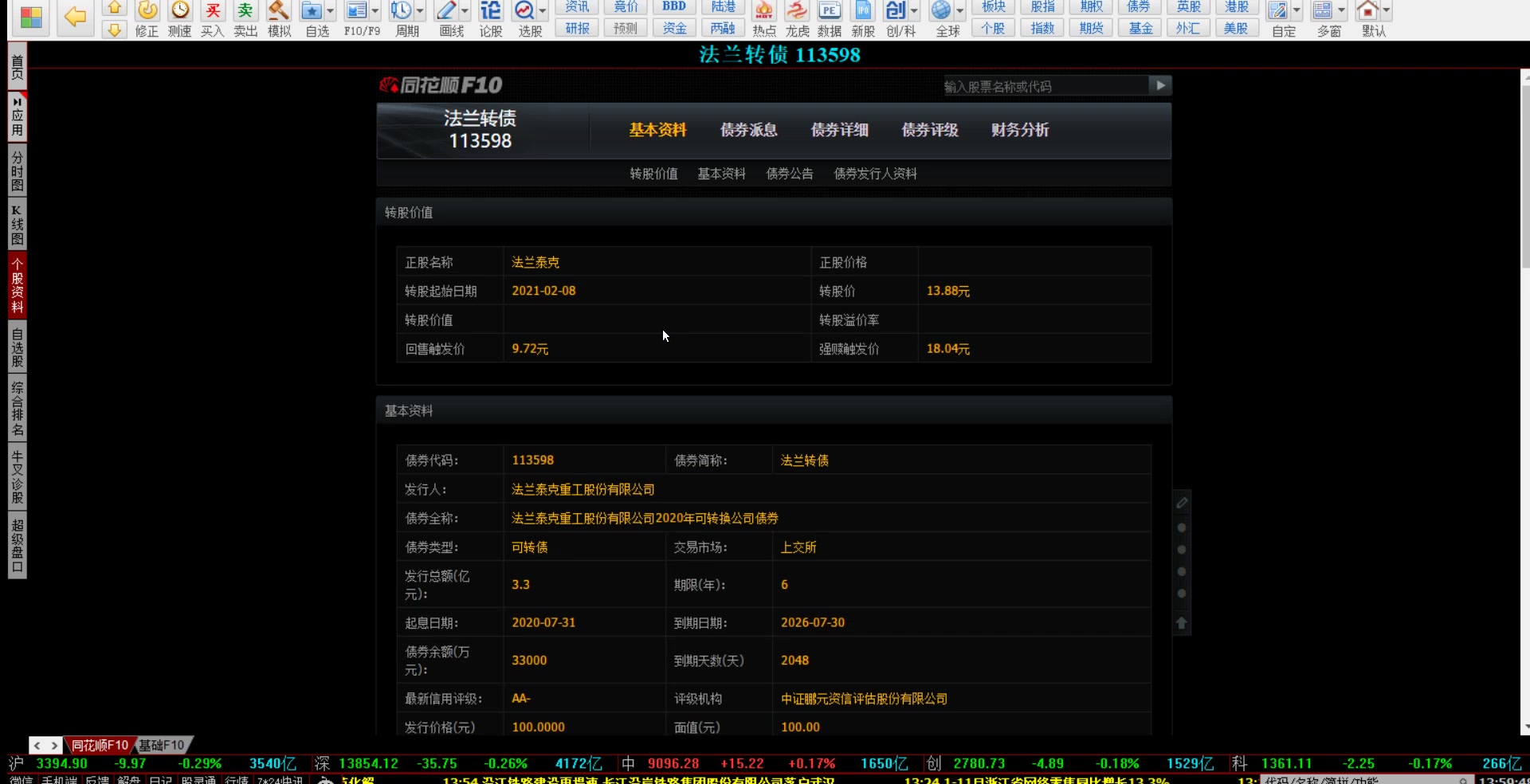Open the 测速 speed test clock icon

click(x=180, y=19)
